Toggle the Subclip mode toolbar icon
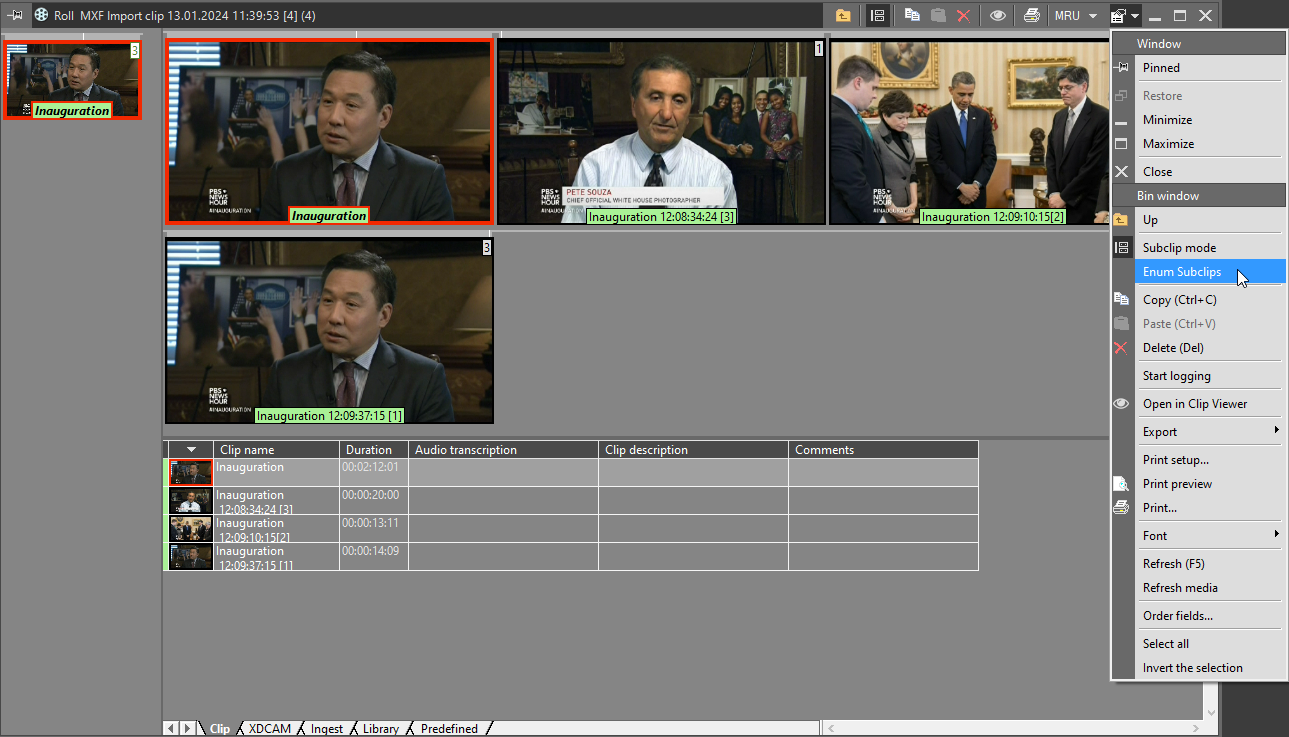The width and height of the screenshot is (1289, 737). 877,15
